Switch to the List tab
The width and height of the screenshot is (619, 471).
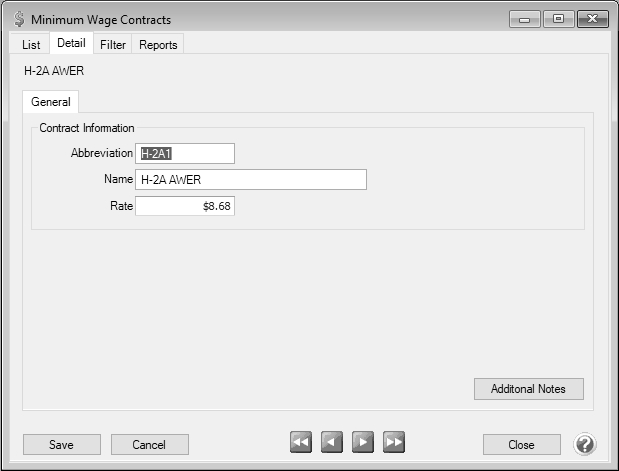coord(31,45)
